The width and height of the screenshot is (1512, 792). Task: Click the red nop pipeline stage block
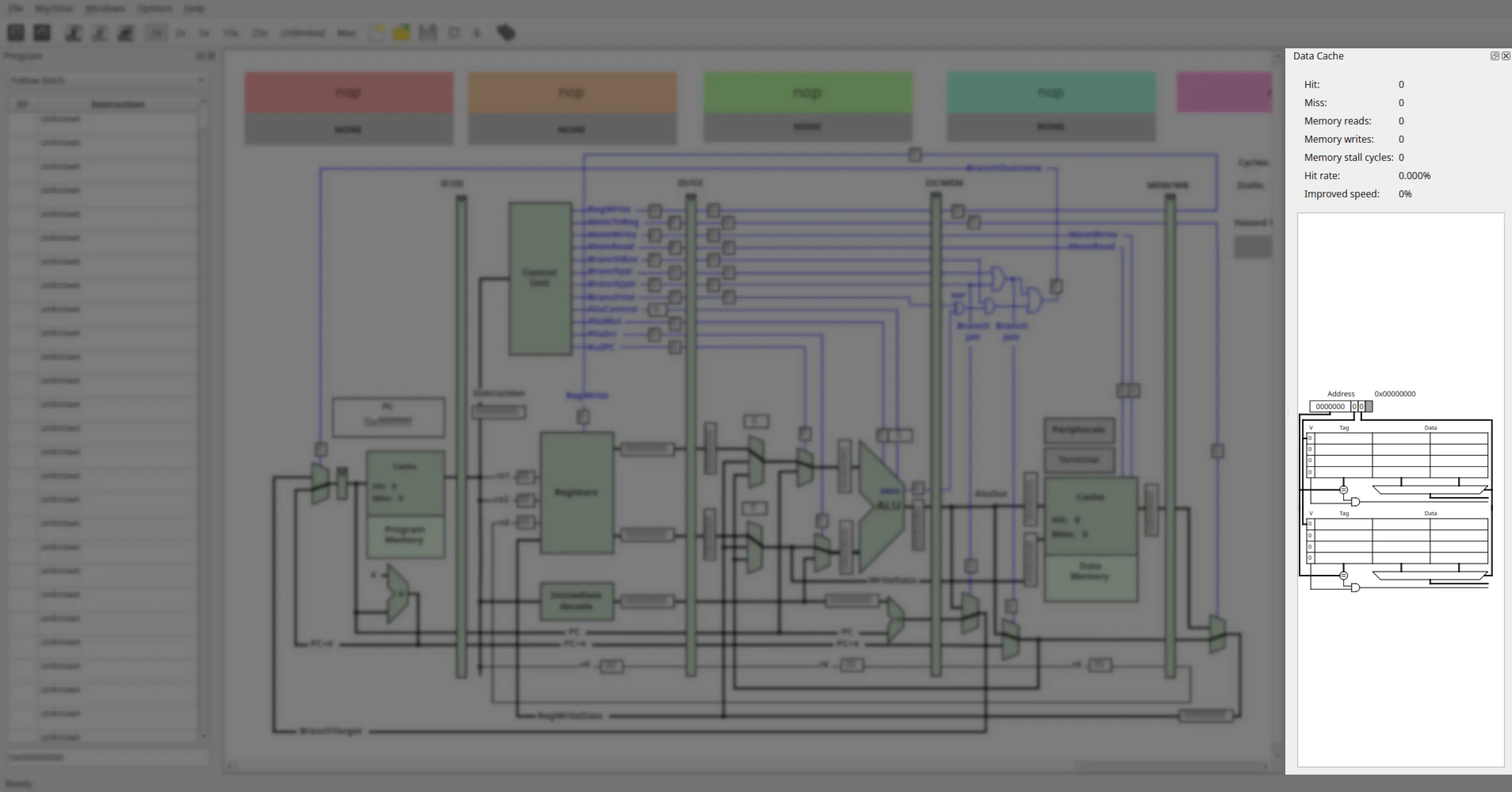(349, 93)
